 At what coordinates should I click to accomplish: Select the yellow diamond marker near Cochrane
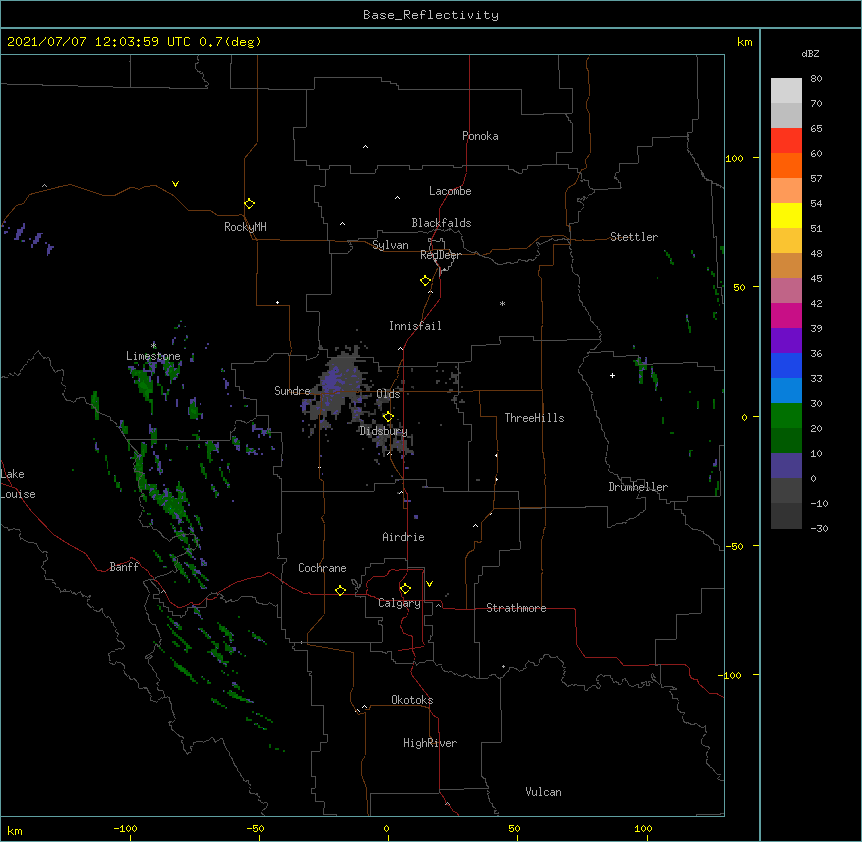(340, 590)
